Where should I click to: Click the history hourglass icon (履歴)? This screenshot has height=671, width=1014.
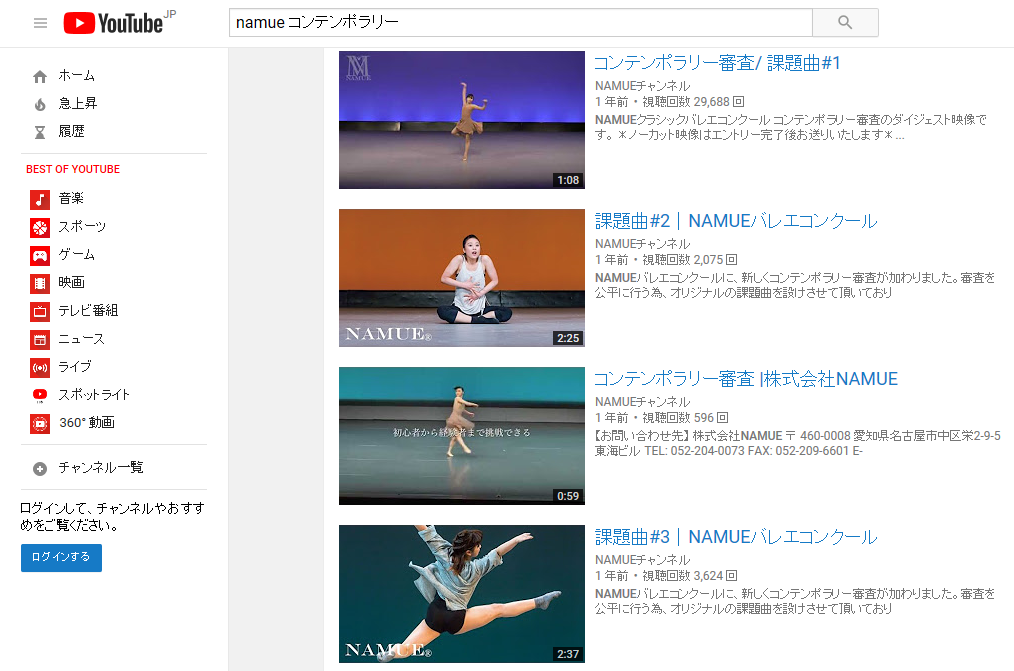(40, 132)
